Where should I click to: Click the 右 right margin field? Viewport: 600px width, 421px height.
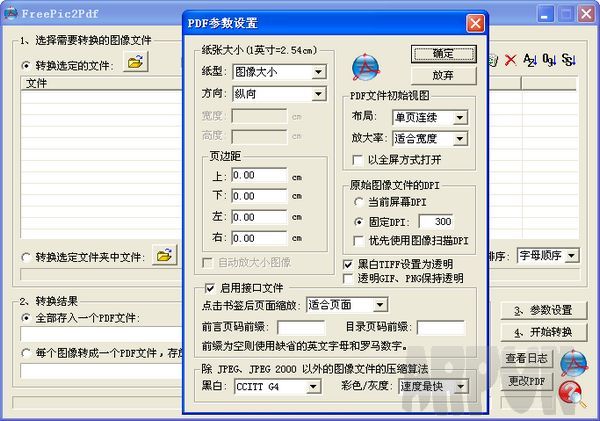(x=259, y=238)
